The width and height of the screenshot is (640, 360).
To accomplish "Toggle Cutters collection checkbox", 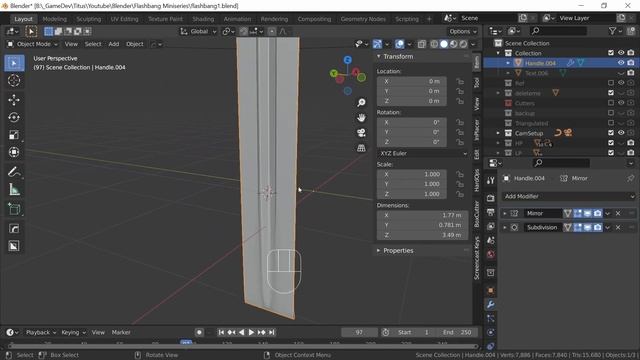I will pos(611,103).
